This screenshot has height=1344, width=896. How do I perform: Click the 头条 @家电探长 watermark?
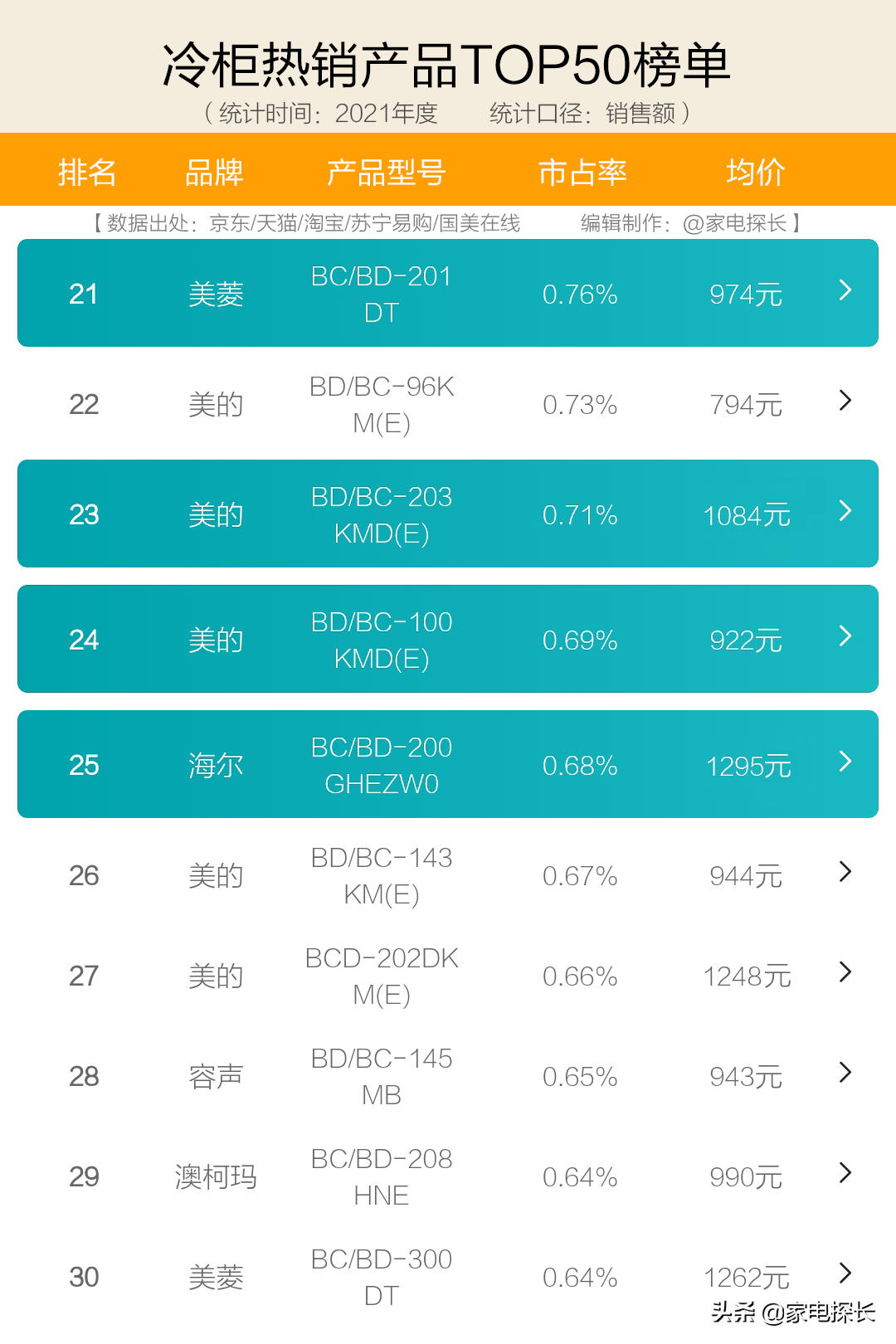click(793, 1312)
